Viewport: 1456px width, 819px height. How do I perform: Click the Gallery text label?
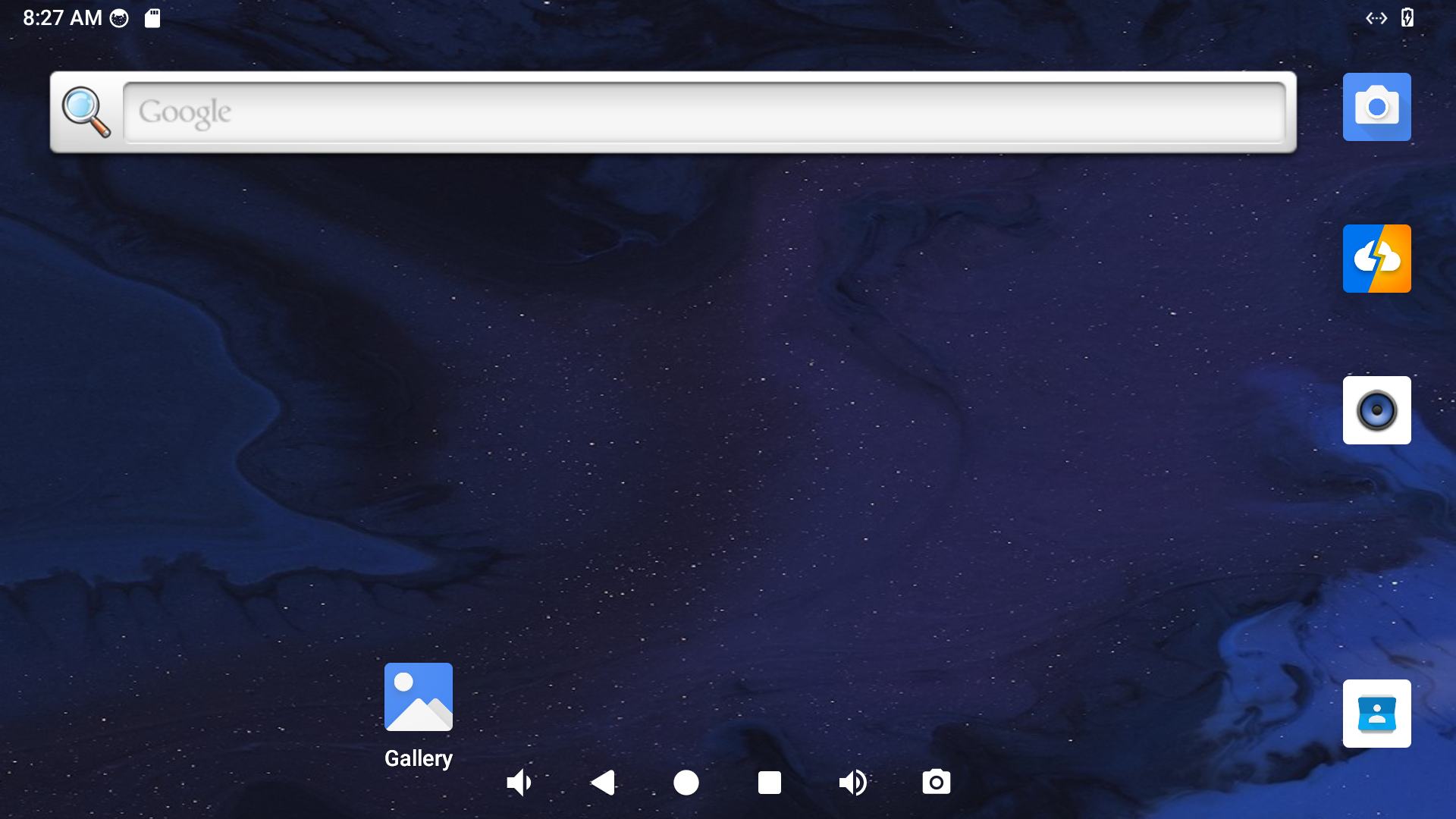point(418,758)
